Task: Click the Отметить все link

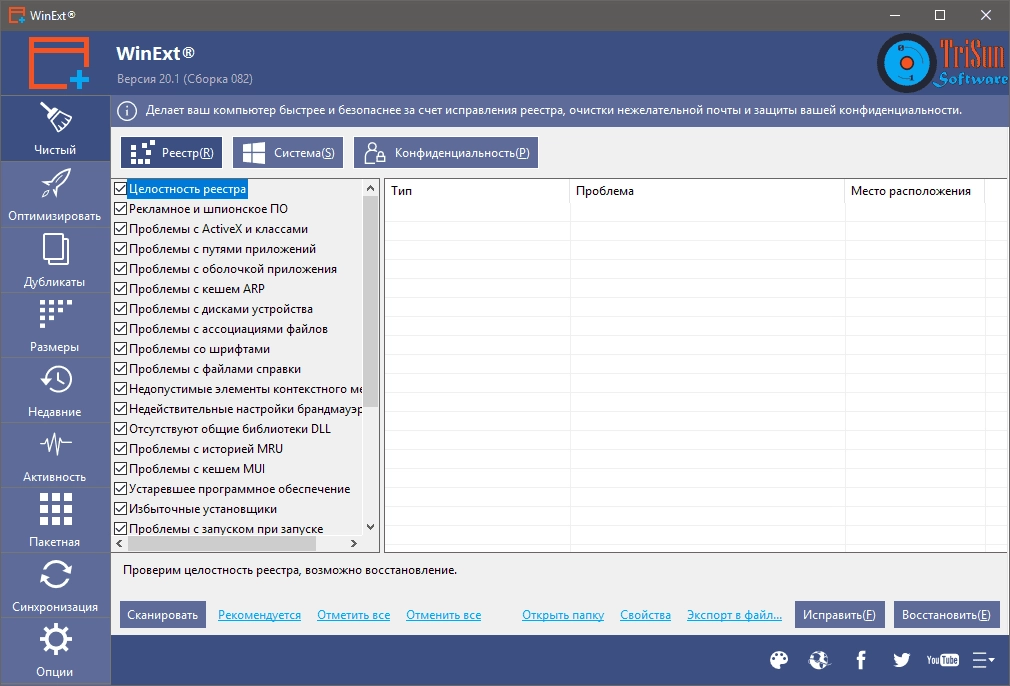Action: (x=354, y=615)
